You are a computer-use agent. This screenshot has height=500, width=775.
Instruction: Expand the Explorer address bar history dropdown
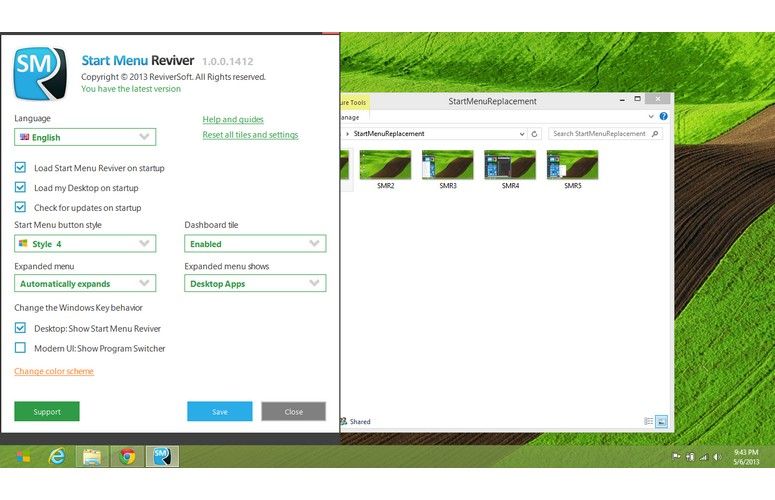pos(522,134)
